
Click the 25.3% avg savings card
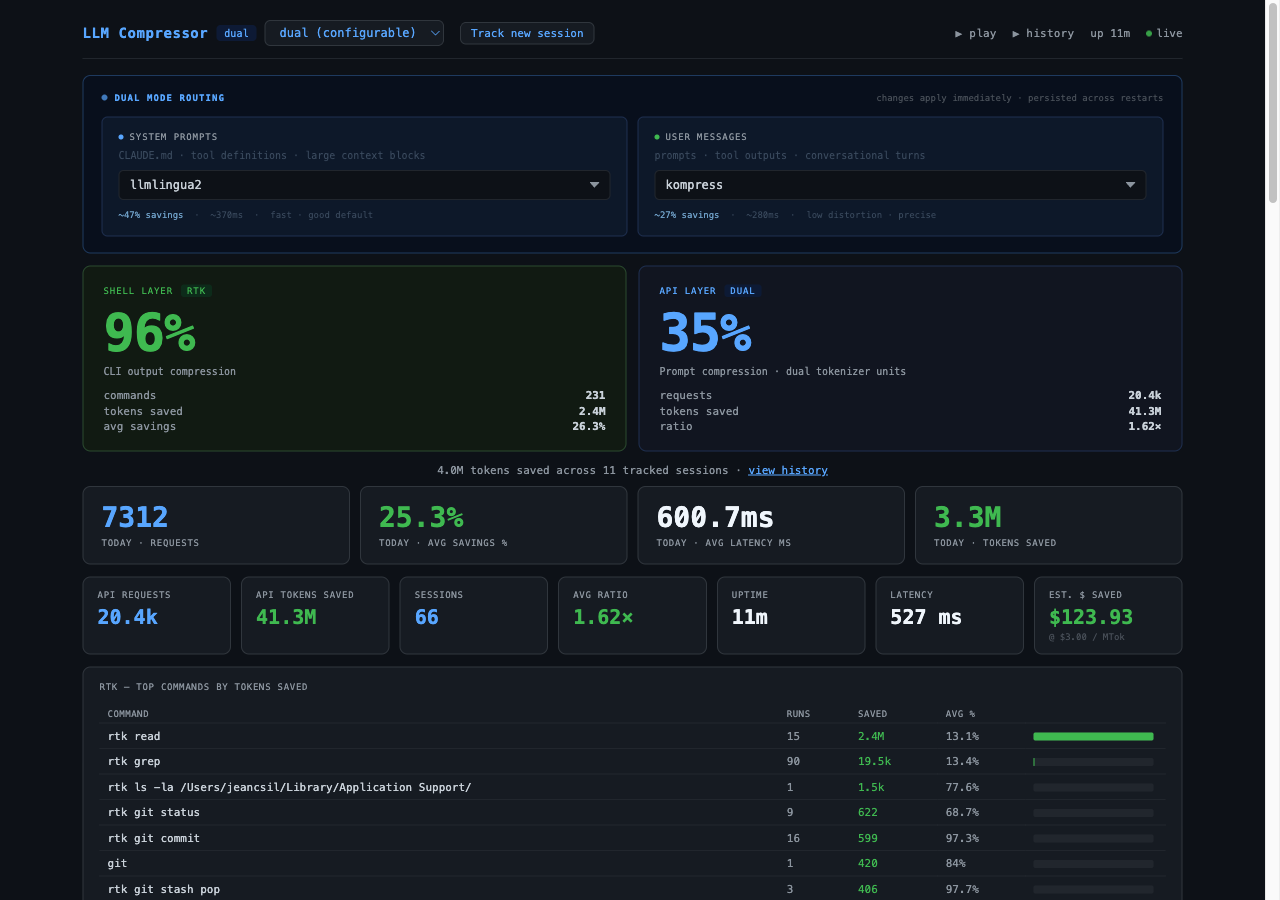(x=493, y=525)
